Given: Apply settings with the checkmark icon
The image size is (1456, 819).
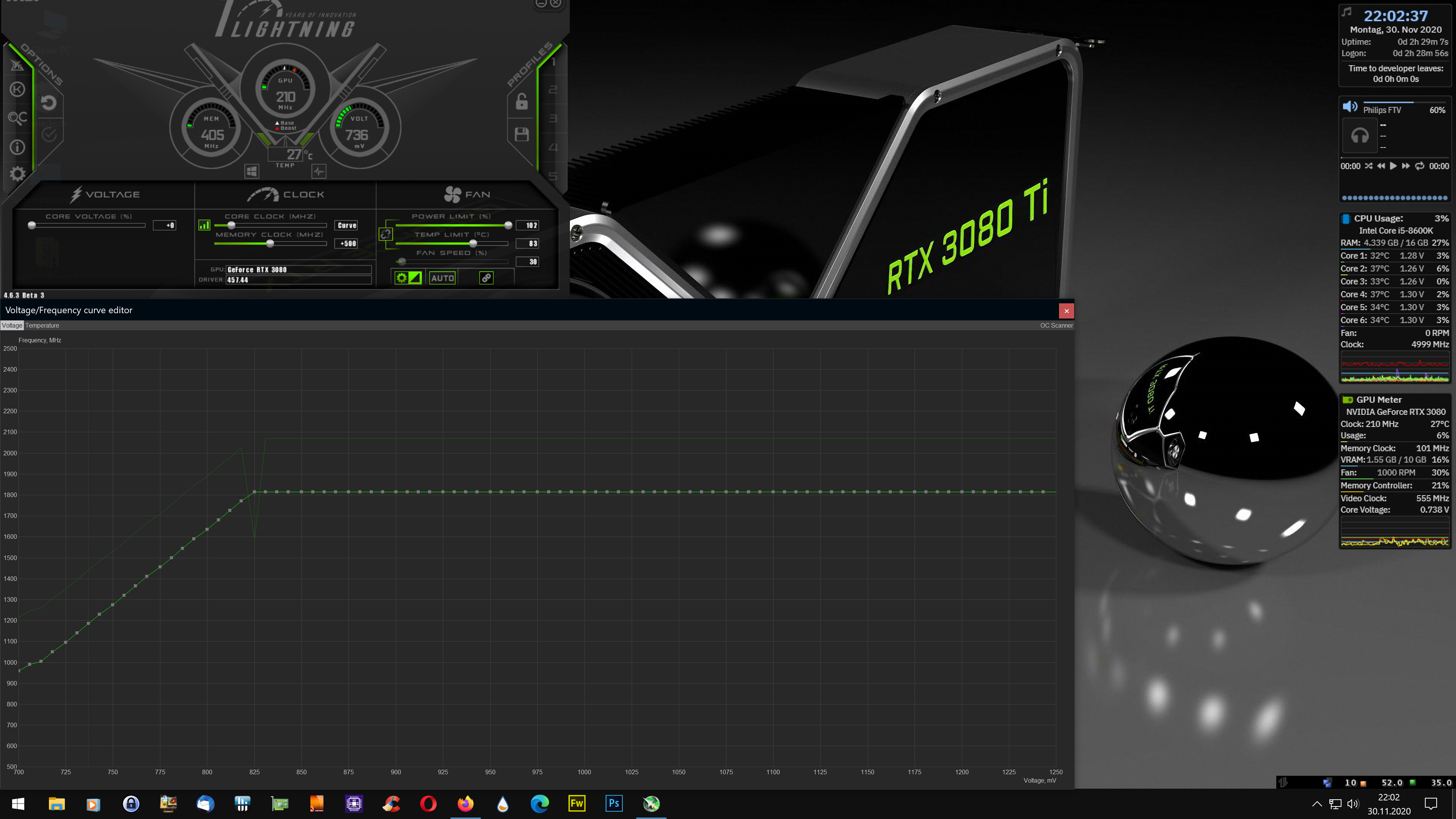Looking at the screenshot, I should [x=49, y=134].
